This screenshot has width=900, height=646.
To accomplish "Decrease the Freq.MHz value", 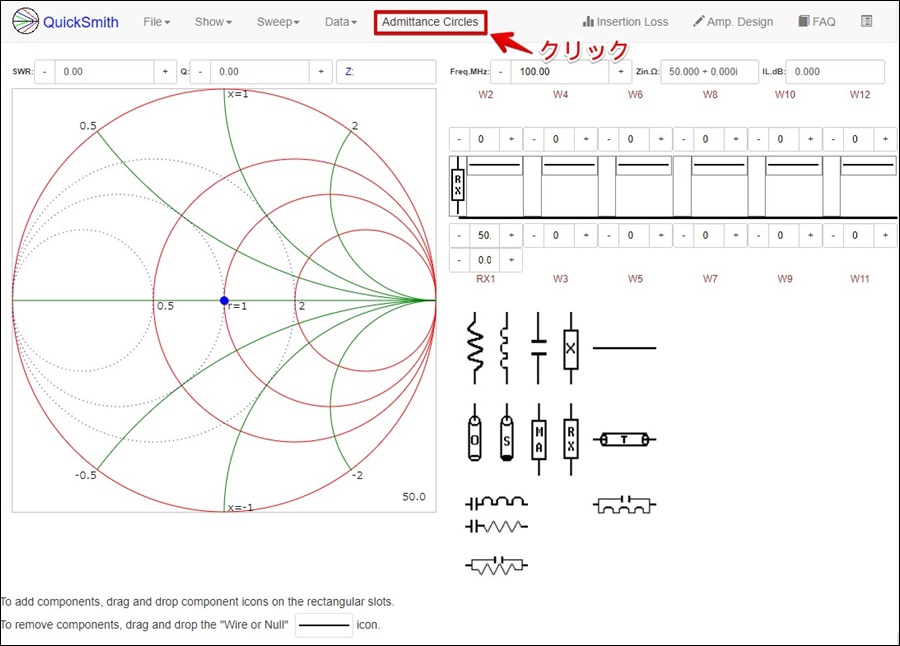I will [501, 72].
